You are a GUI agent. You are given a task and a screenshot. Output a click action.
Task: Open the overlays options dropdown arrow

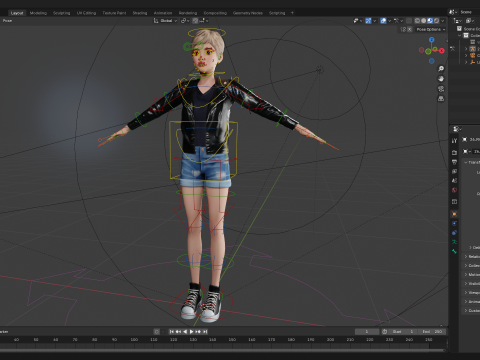tap(389, 21)
